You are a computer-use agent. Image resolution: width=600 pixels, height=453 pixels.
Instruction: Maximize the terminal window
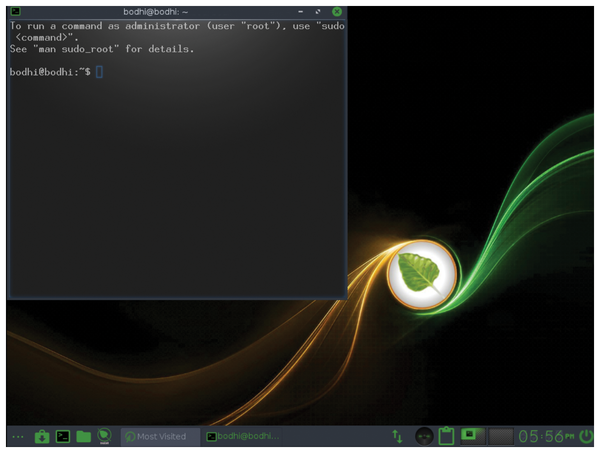pos(318,12)
